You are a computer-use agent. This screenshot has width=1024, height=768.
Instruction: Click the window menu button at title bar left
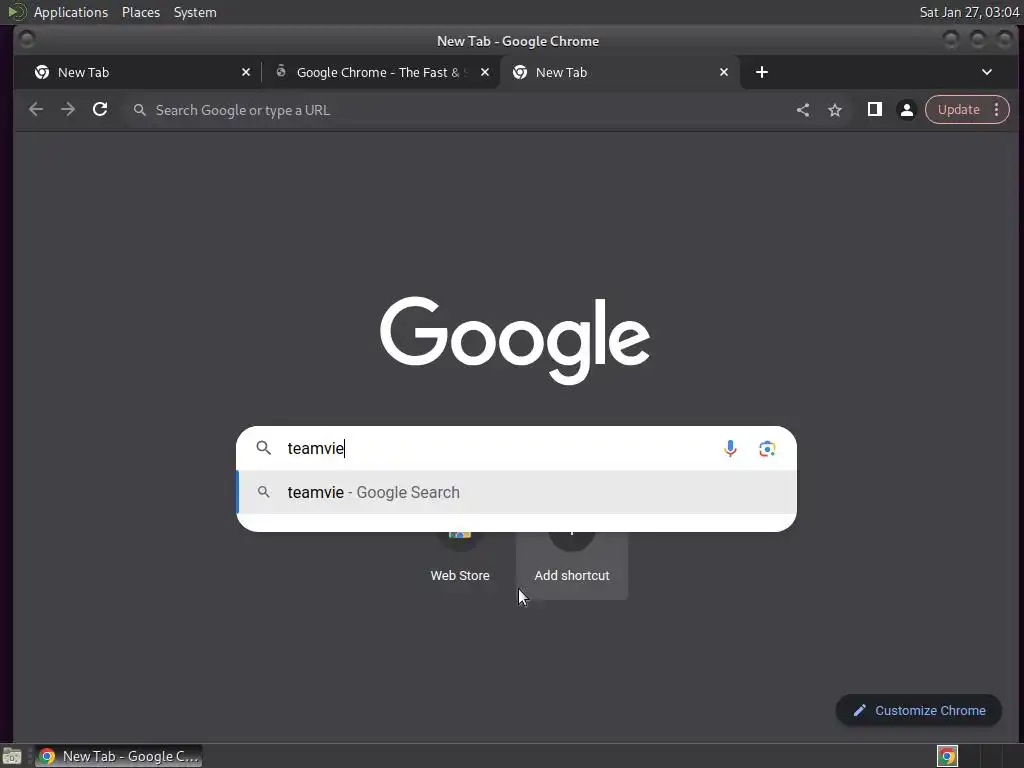27,40
